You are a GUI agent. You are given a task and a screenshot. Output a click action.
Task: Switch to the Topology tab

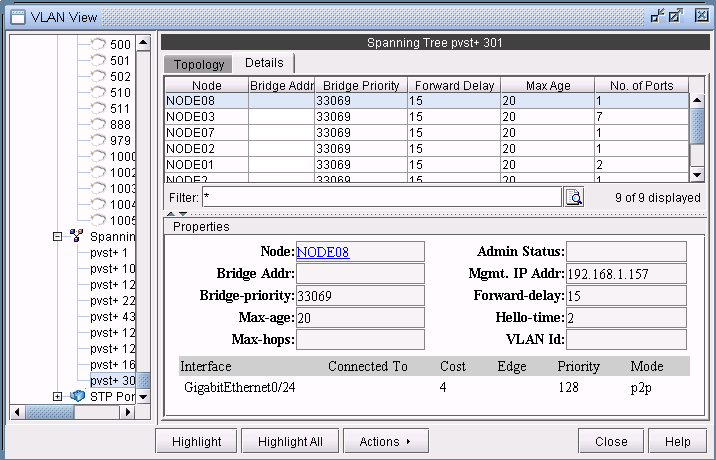click(x=199, y=64)
